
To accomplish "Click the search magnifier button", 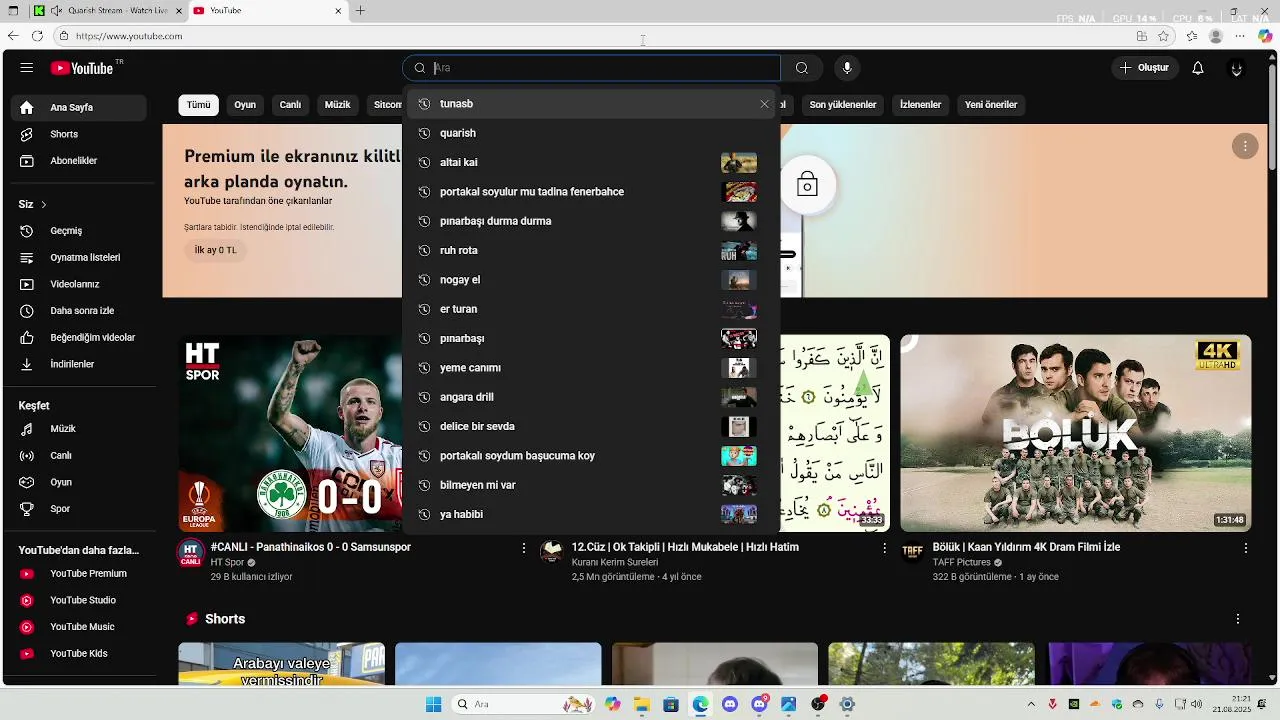I will pyautogui.click(x=802, y=68).
